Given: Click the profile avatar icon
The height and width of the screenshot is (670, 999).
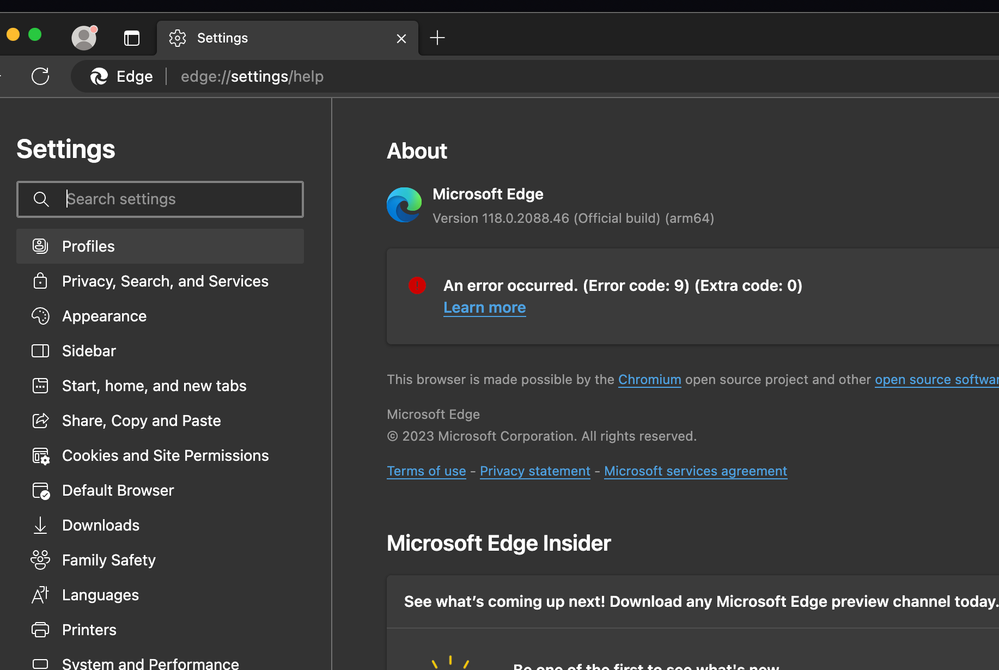Looking at the screenshot, I should (x=84, y=38).
